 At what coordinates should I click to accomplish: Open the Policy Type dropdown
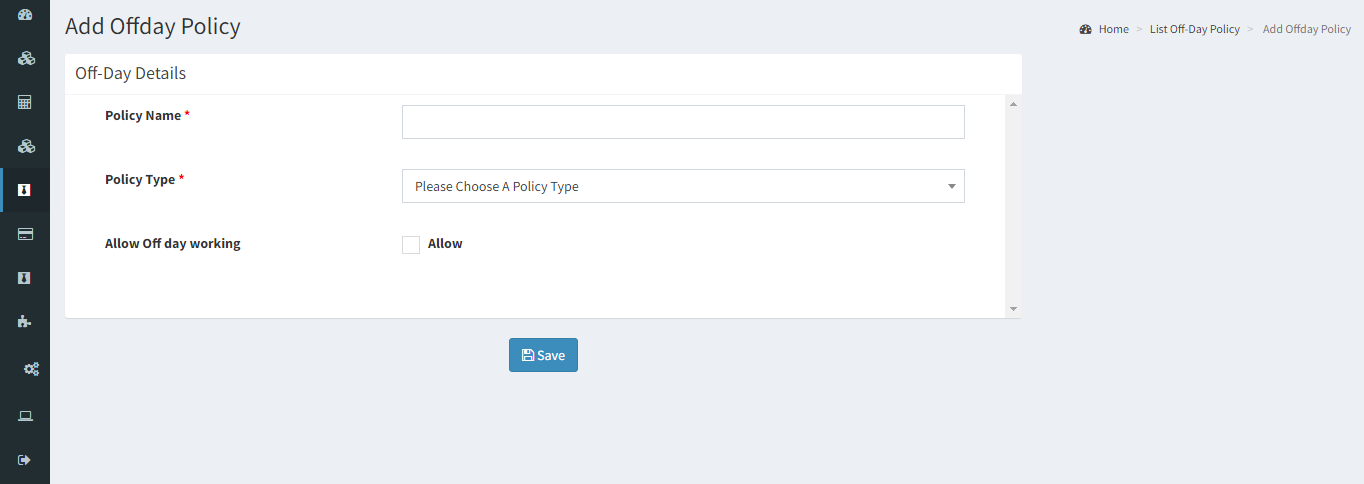coord(683,186)
